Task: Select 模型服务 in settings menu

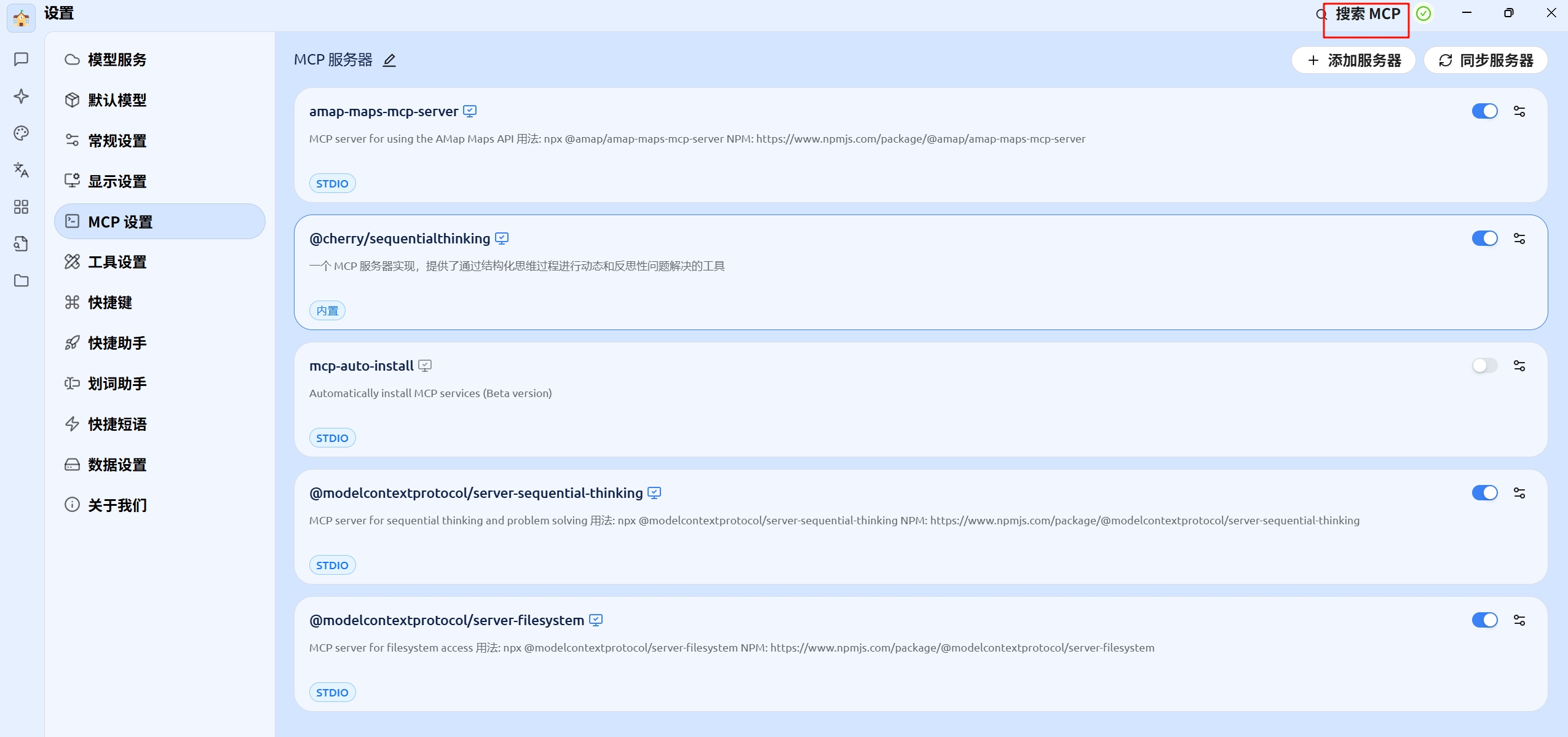Action: click(117, 60)
